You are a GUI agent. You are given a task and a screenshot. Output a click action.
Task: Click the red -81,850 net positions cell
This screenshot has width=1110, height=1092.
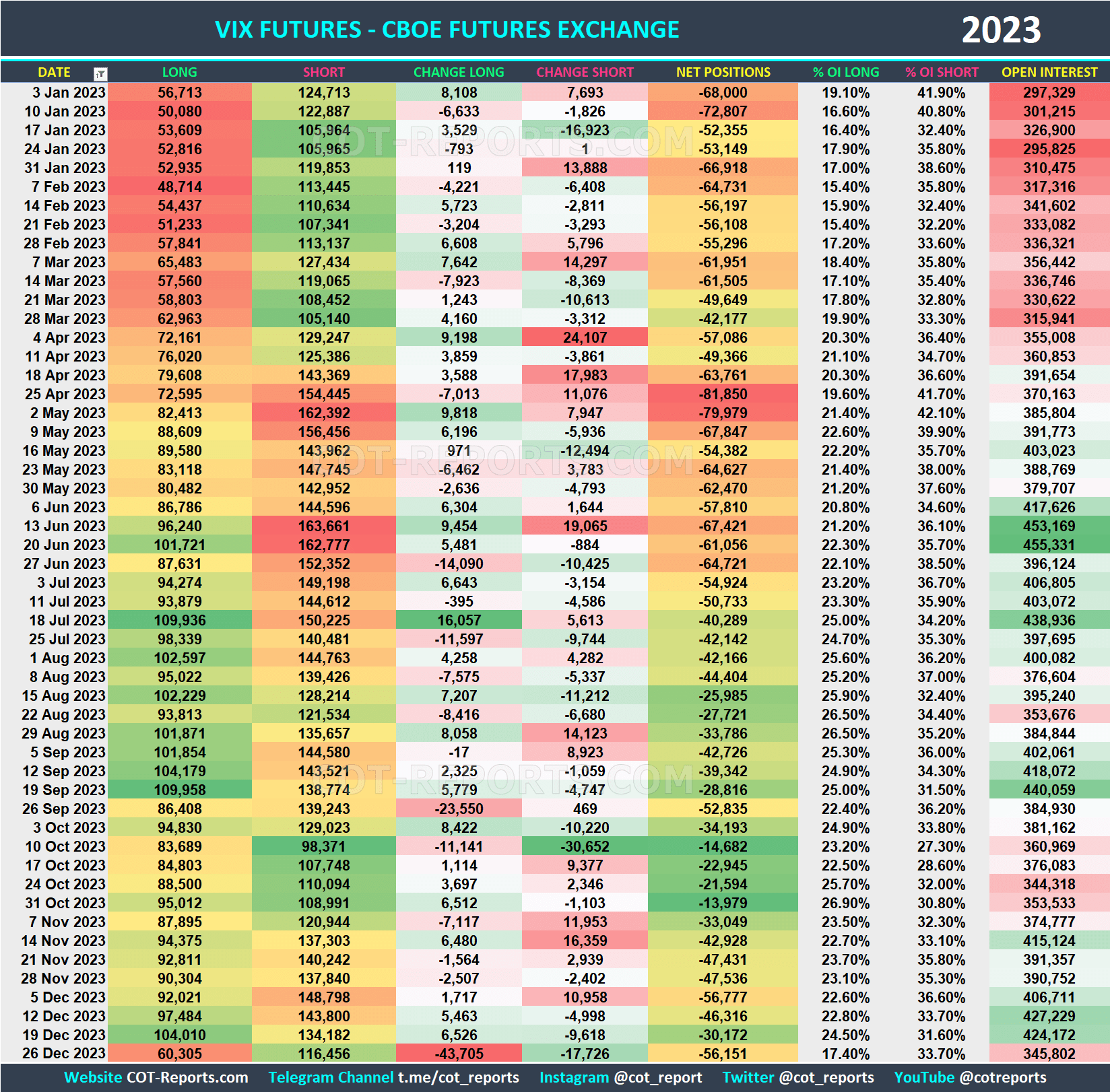tap(721, 394)
